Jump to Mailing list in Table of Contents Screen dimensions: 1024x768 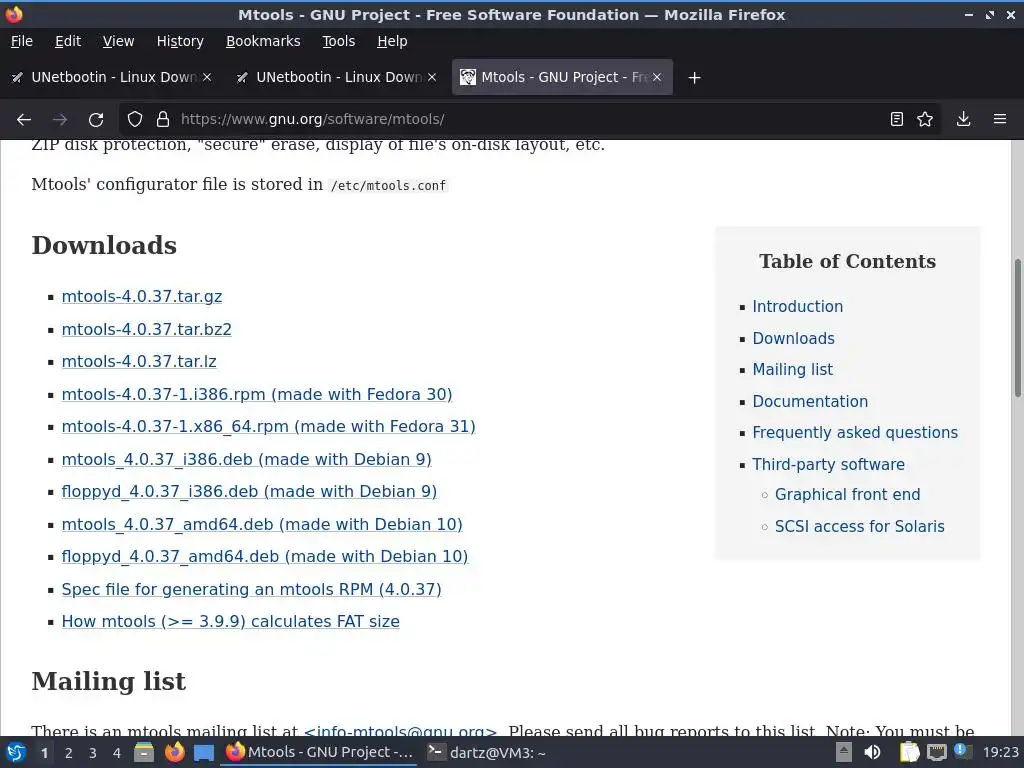pyautogui.click(x=792, y=370)
